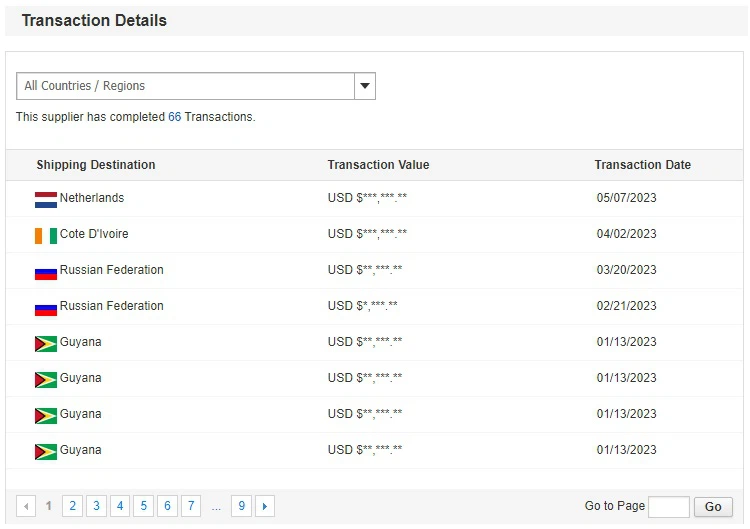Screen dimensions: 750x529
Task: Click the Russian Federation flag dated 03/20/2023
Action: tap(46, 271)
